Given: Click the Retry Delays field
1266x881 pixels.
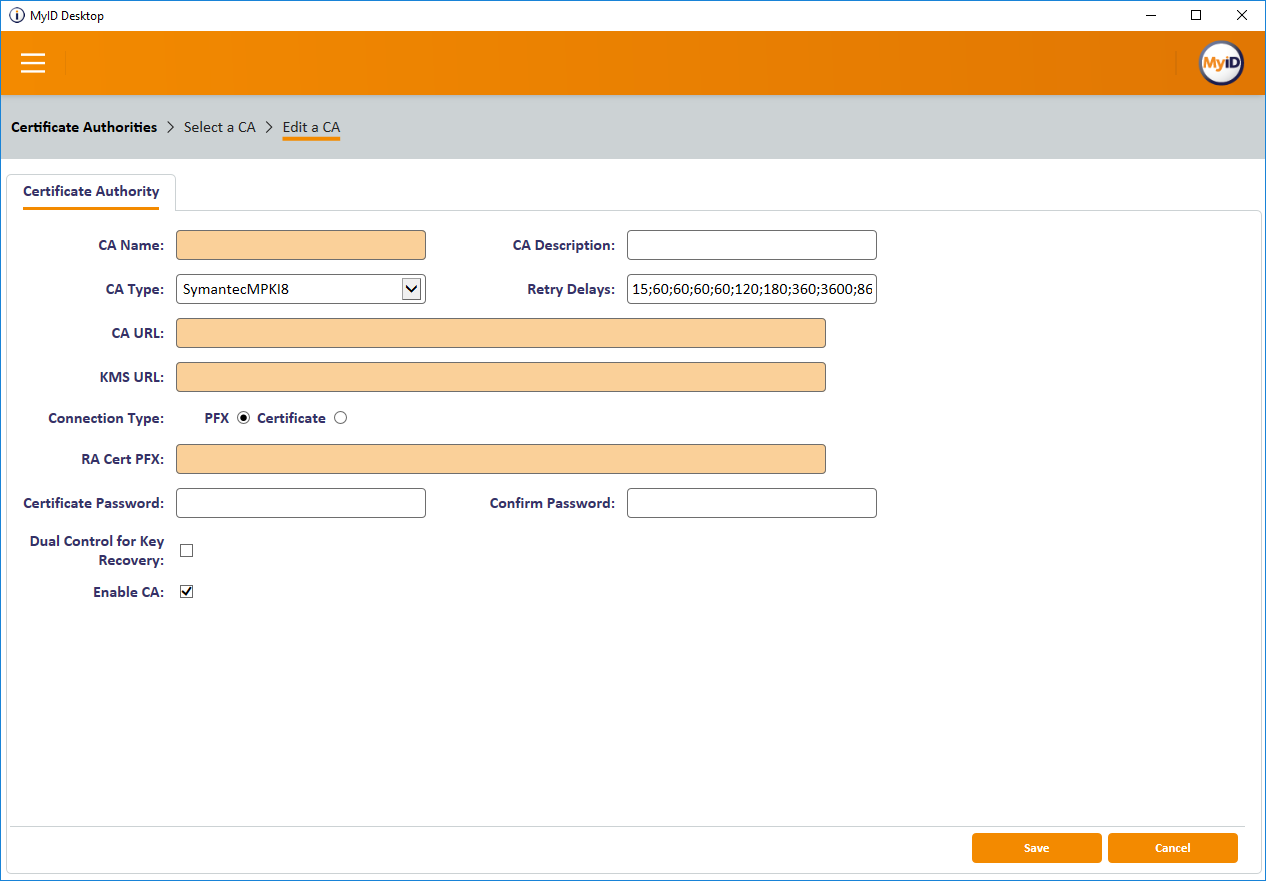Looking at the screenshot, I should 752,289.
